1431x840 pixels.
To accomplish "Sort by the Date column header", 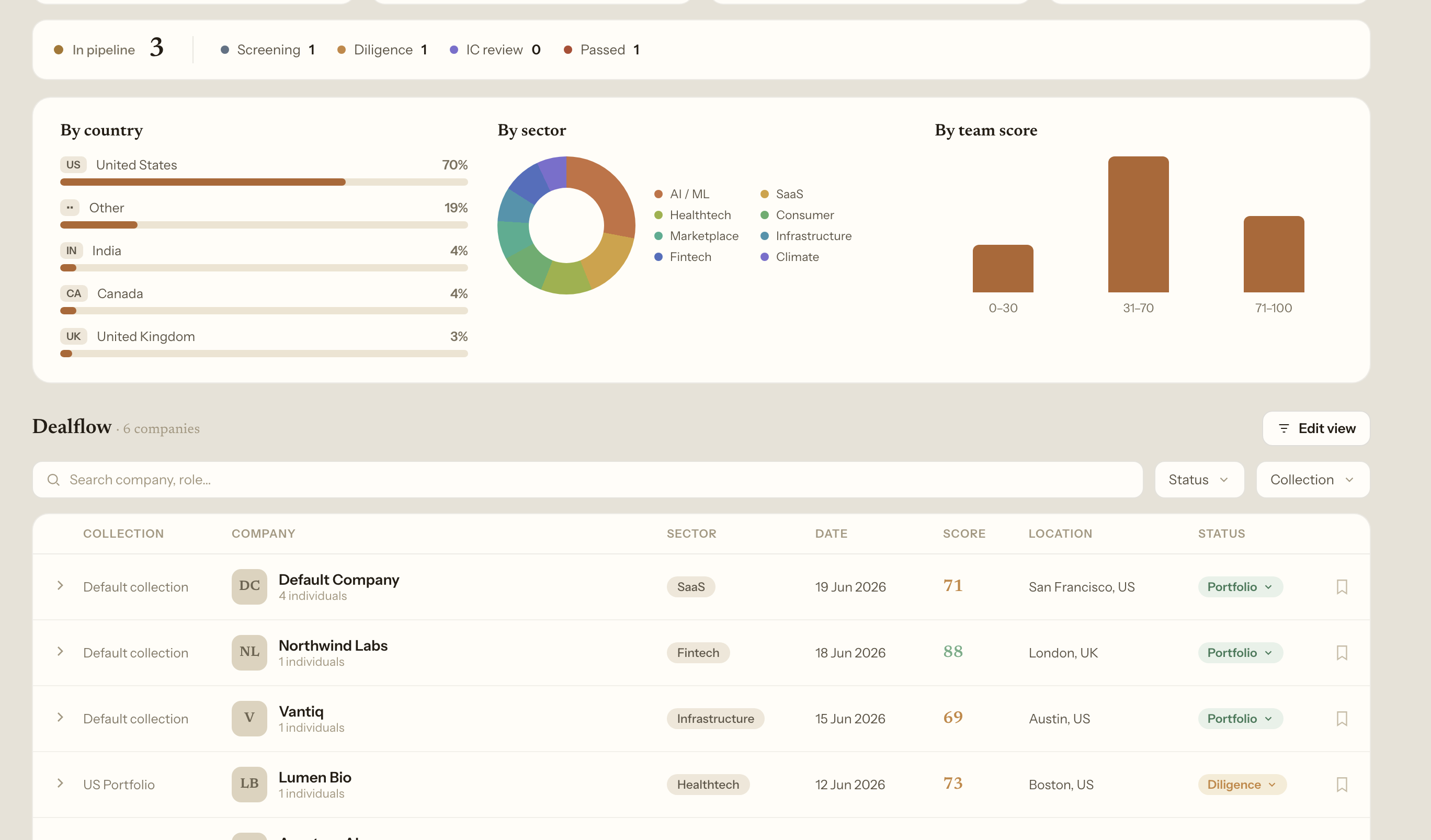I will click(x=831, y=533).
